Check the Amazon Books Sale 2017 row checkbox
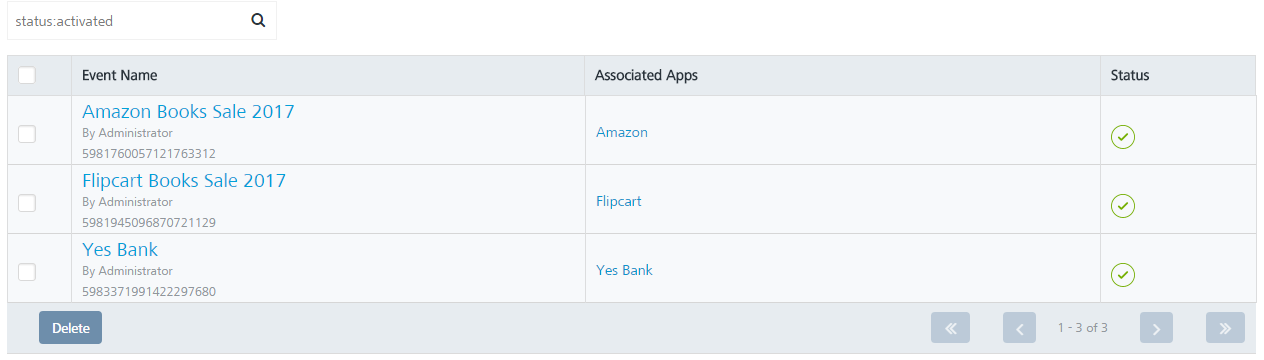Screen dimensions: 1264x360 point(27,134)
